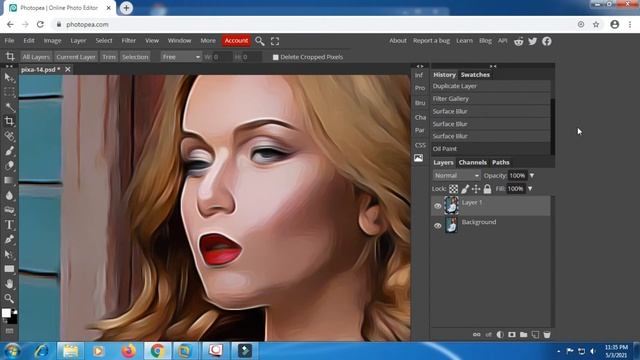Click the link layers icon
The image size is (640, 360).
click(476, 335)
